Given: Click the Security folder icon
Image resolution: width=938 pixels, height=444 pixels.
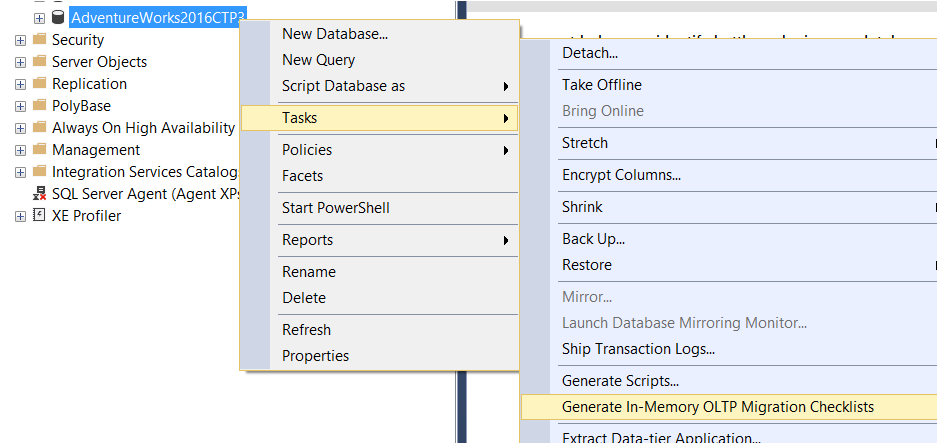Looking at the screenshot, I should pyautogui.click(x=39, y=39).
